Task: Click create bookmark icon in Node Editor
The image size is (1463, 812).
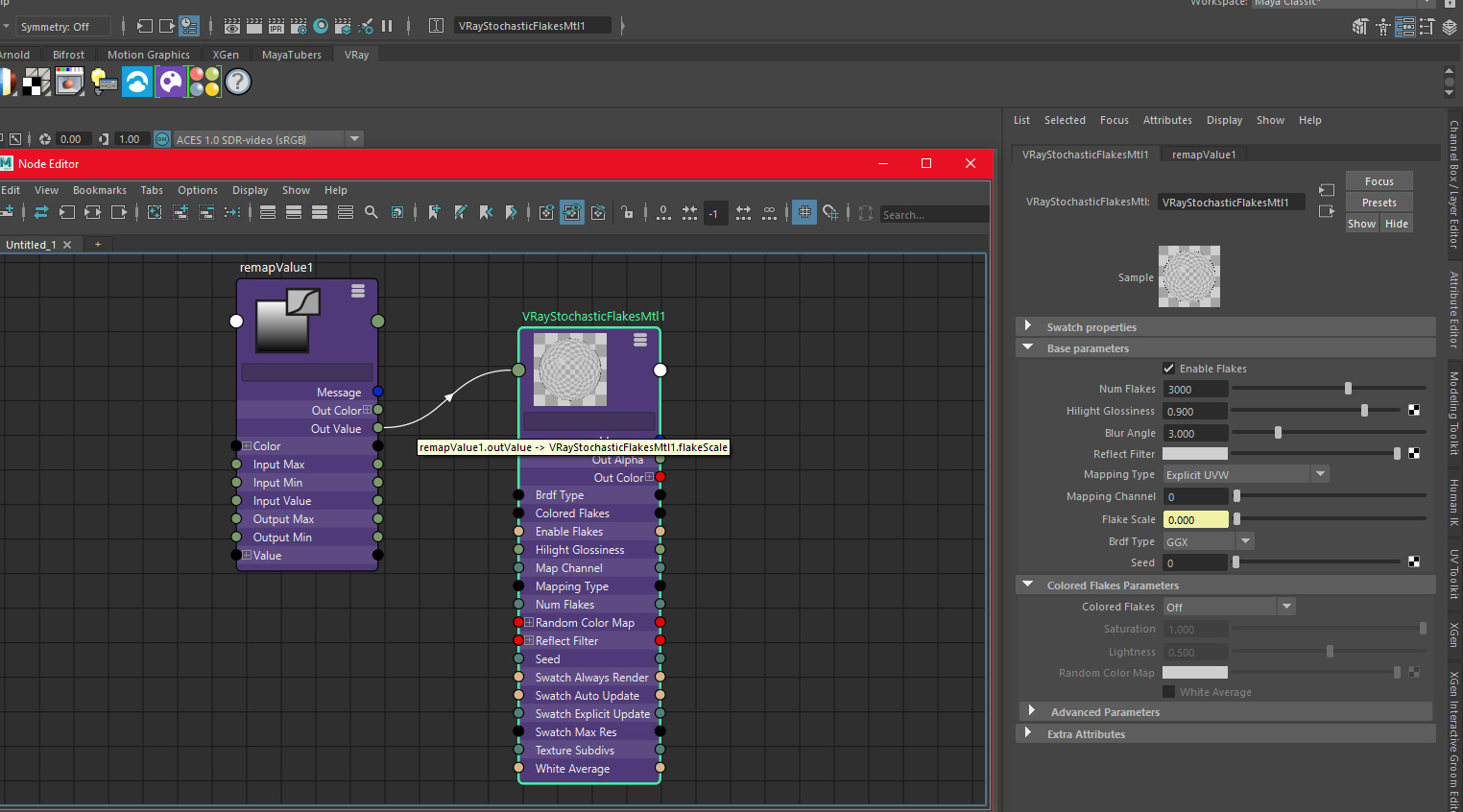Action: coord(434,213)
